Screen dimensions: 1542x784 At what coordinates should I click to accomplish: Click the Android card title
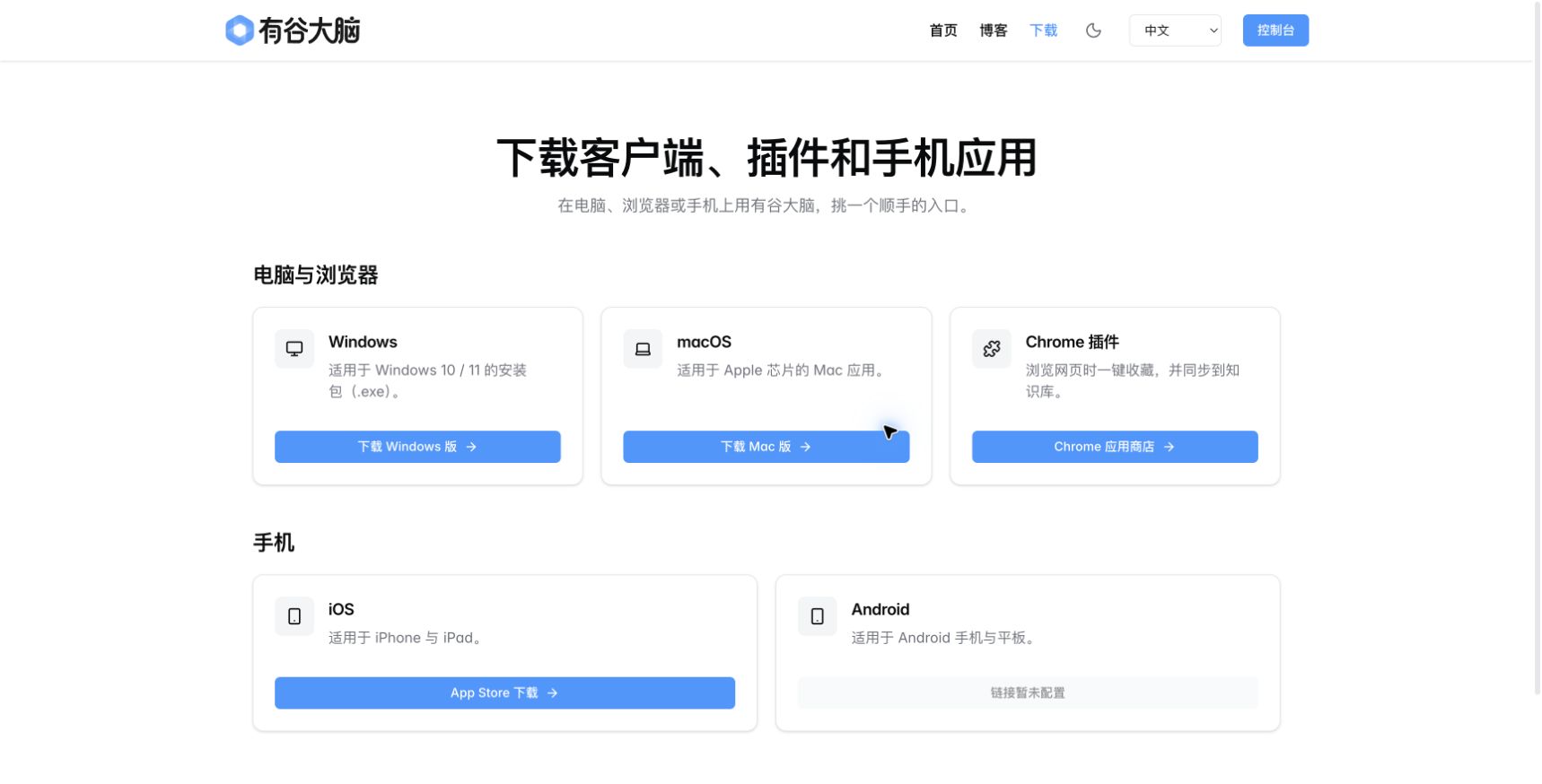(881, 609)
